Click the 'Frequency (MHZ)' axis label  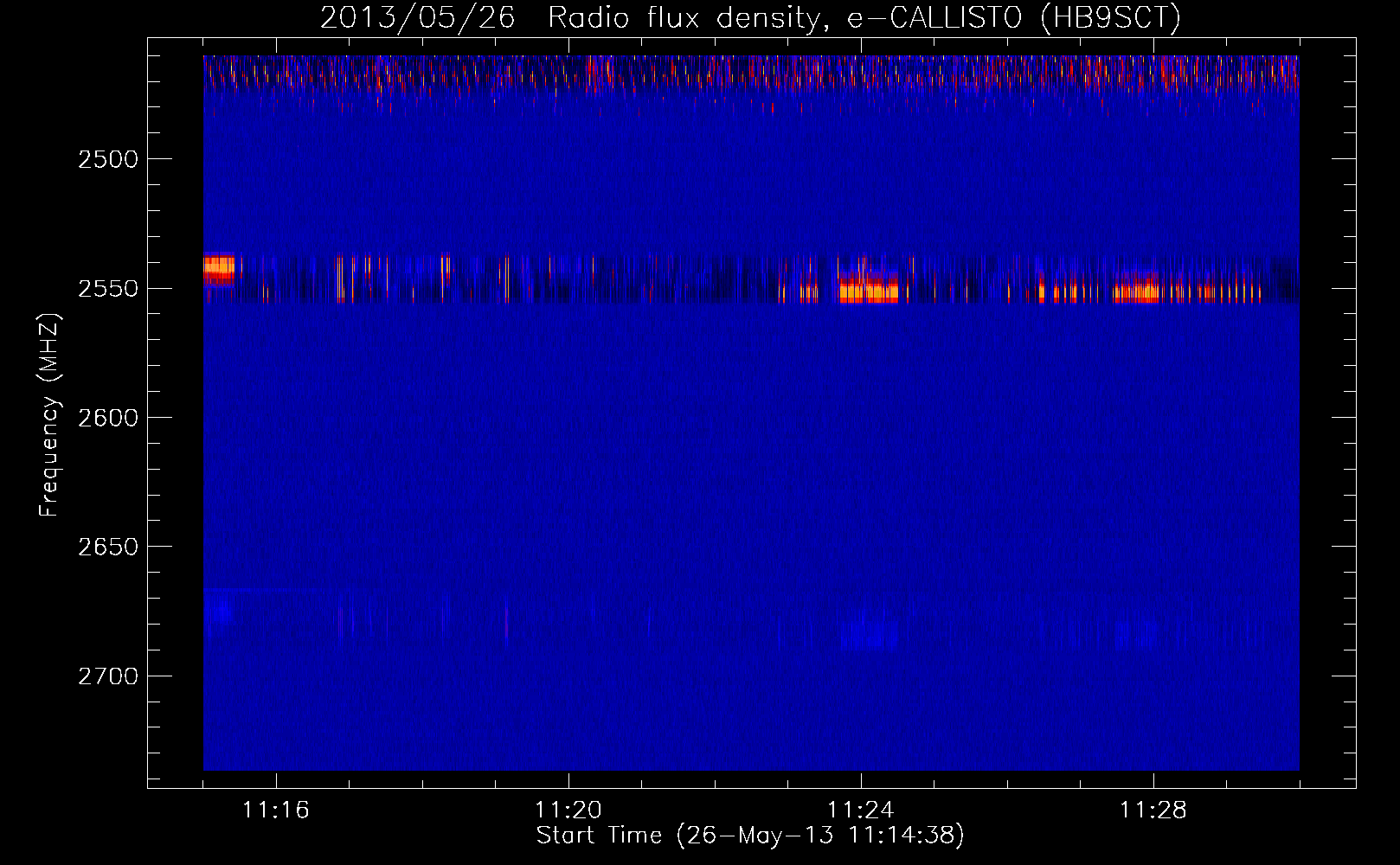(x=49, y=415)
